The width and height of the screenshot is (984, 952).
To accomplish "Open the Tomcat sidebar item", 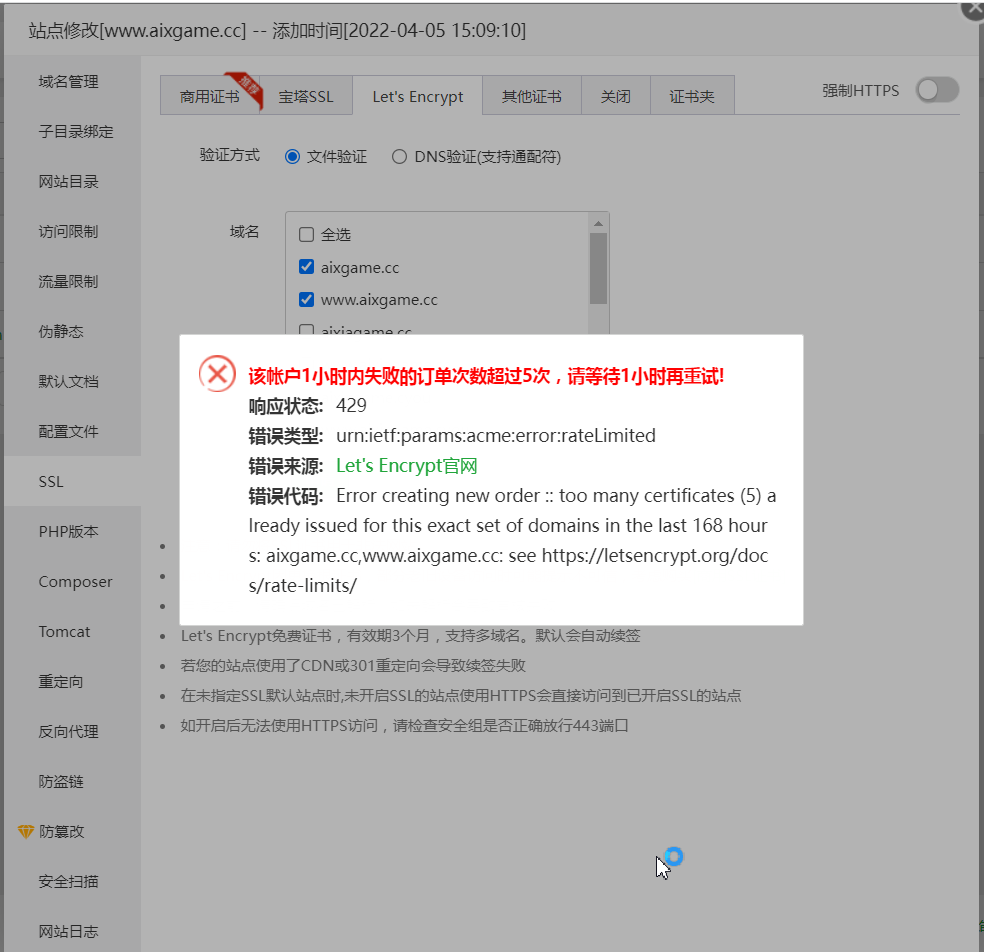I will tap(64, 631).
